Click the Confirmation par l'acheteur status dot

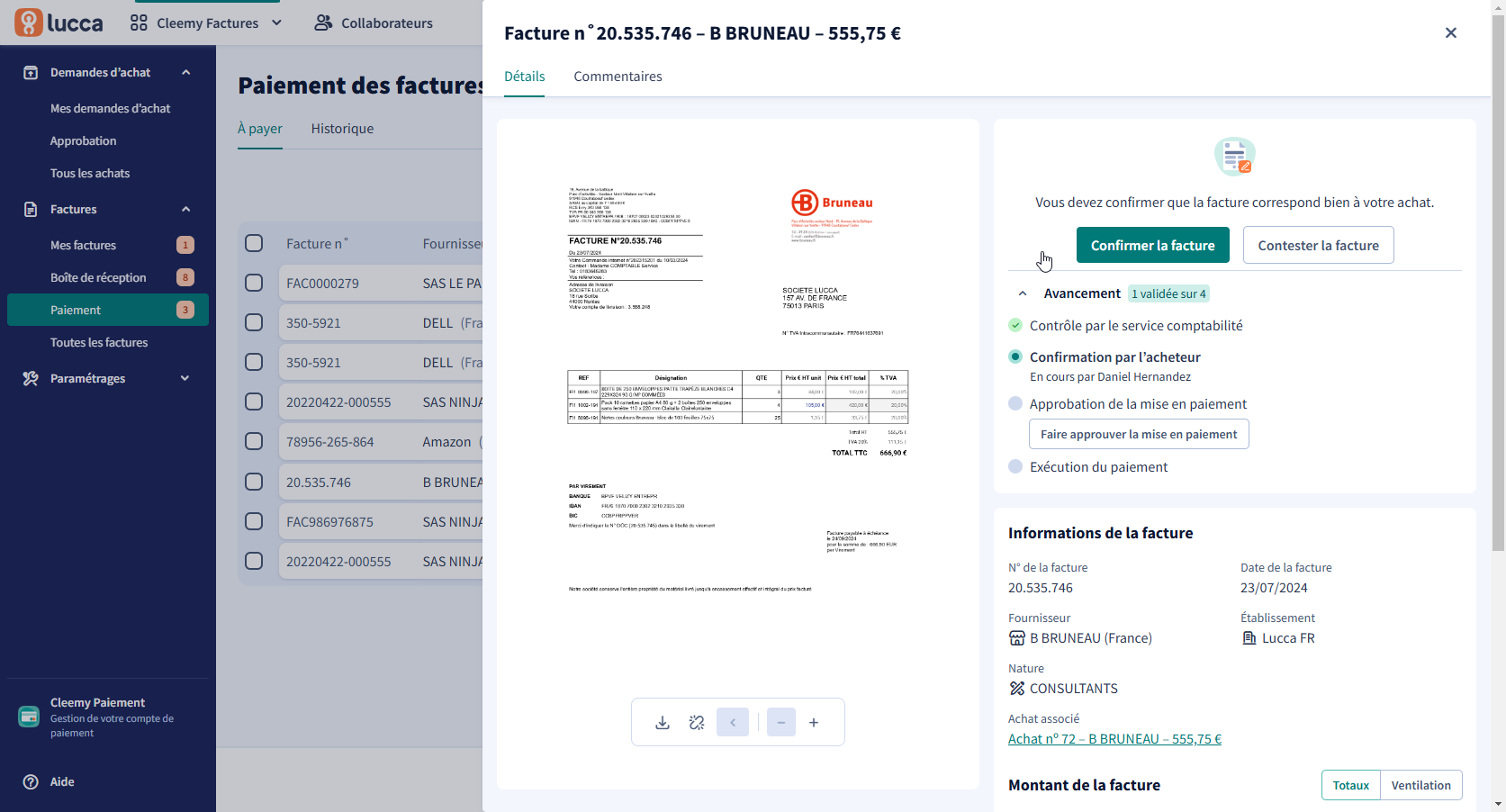pyautogui.click(x=1015, y=356)
